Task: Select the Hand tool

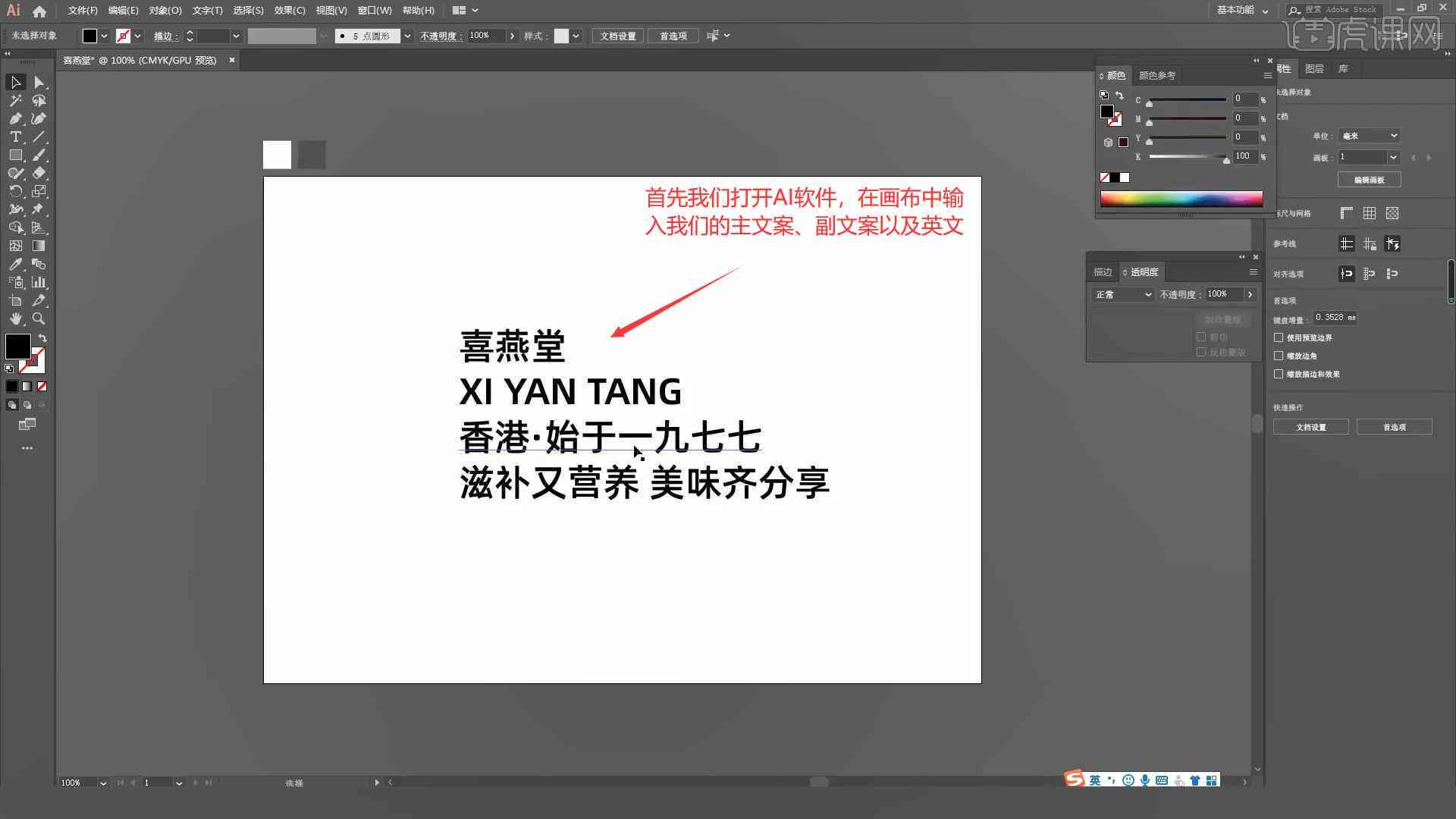Action: click(15, 319)
